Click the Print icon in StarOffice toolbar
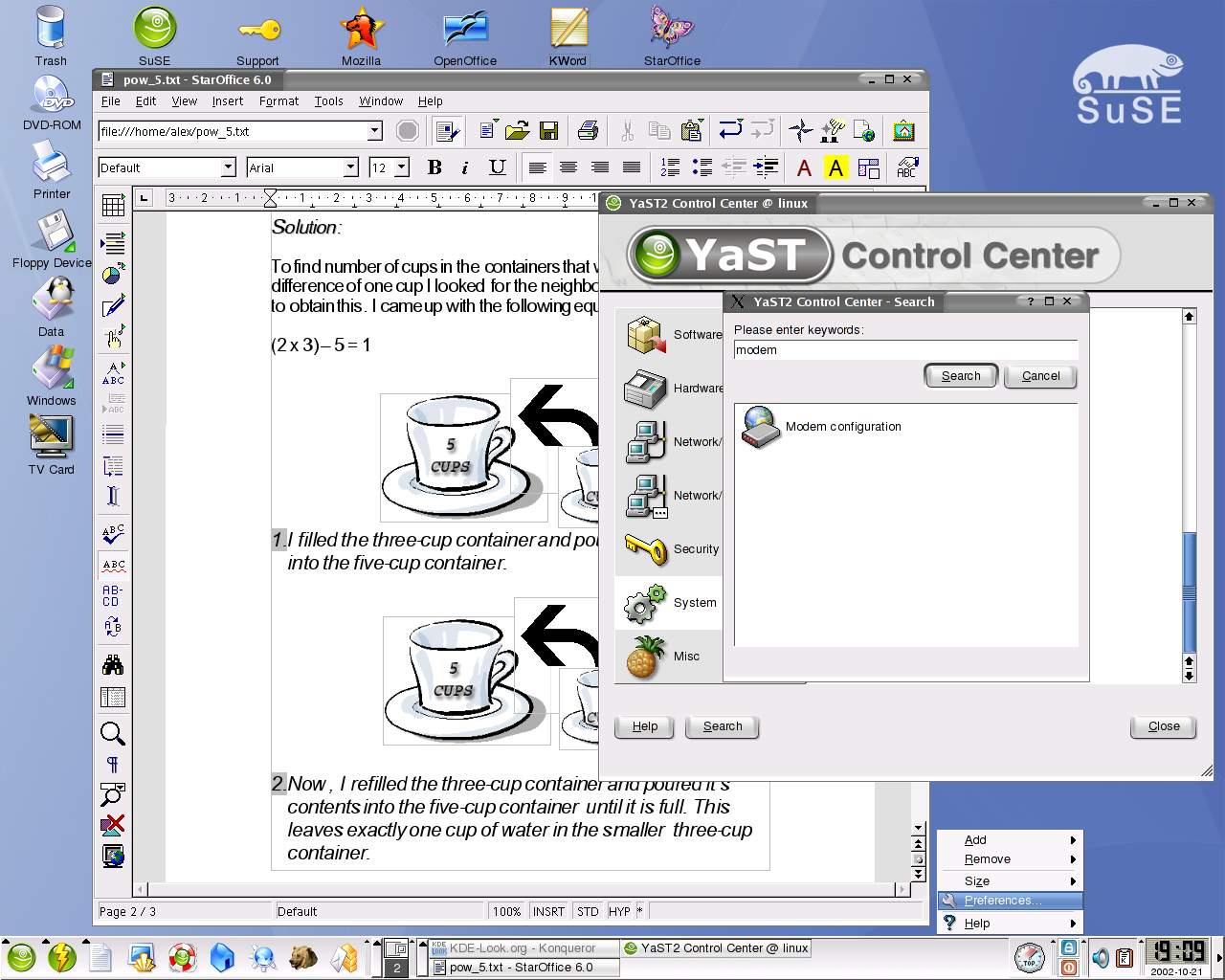This screenshot has width=1225, height=980. [x=589, y=131]
